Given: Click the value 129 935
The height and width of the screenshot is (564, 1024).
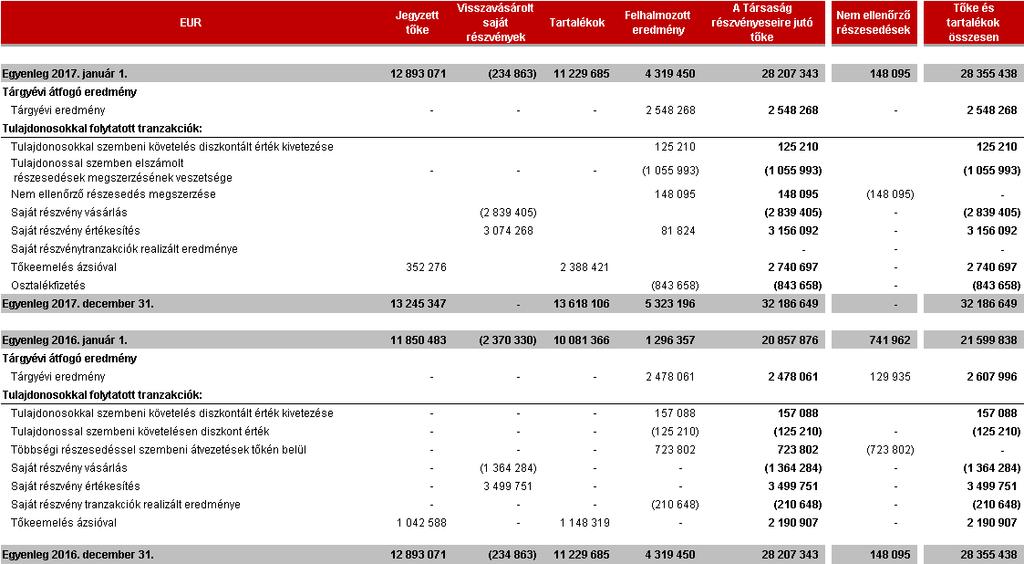Looking at the screenshot, I should pos(890,377).
